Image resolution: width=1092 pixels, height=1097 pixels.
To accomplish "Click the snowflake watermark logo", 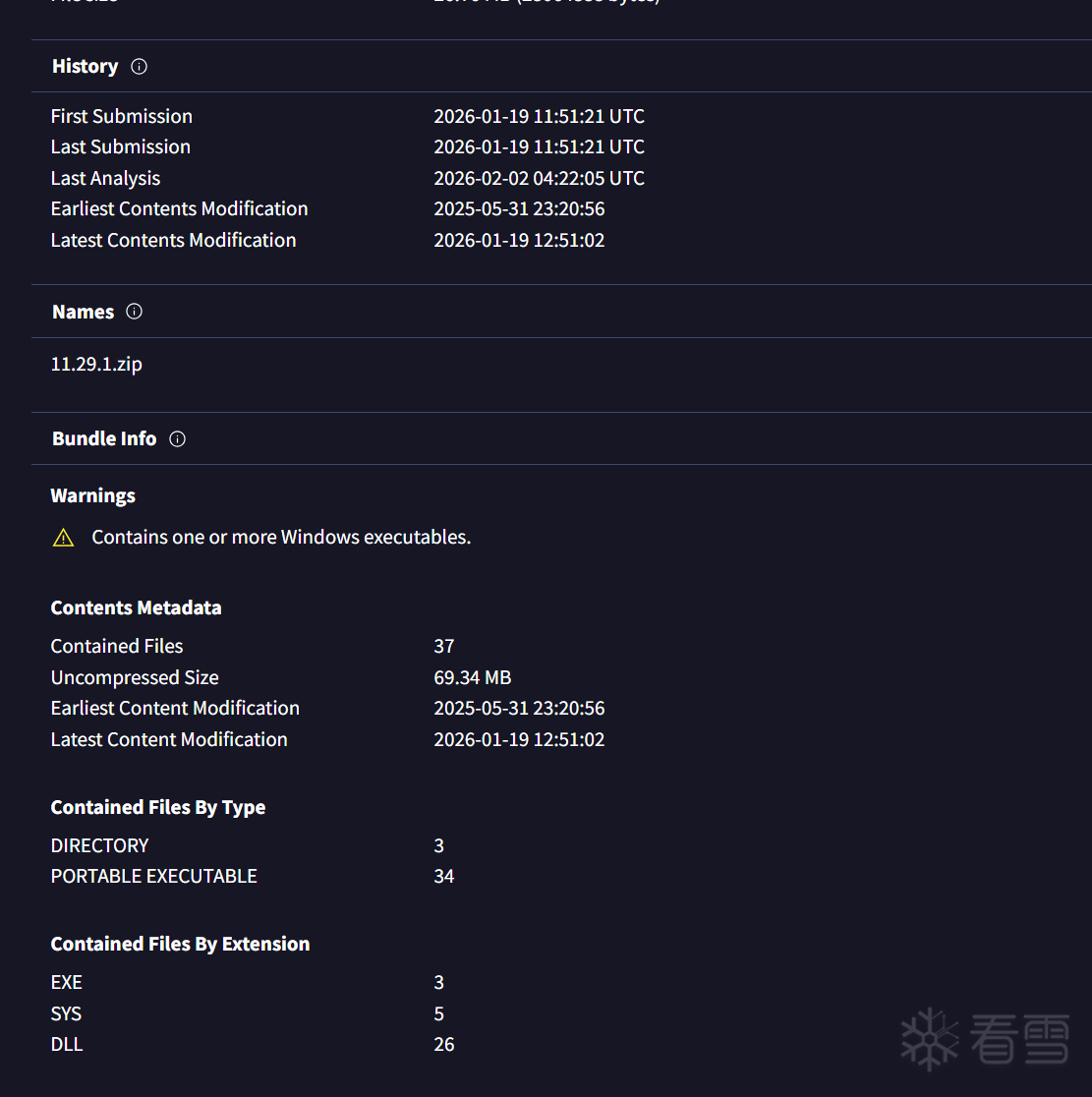I will tap(929, 1039).
